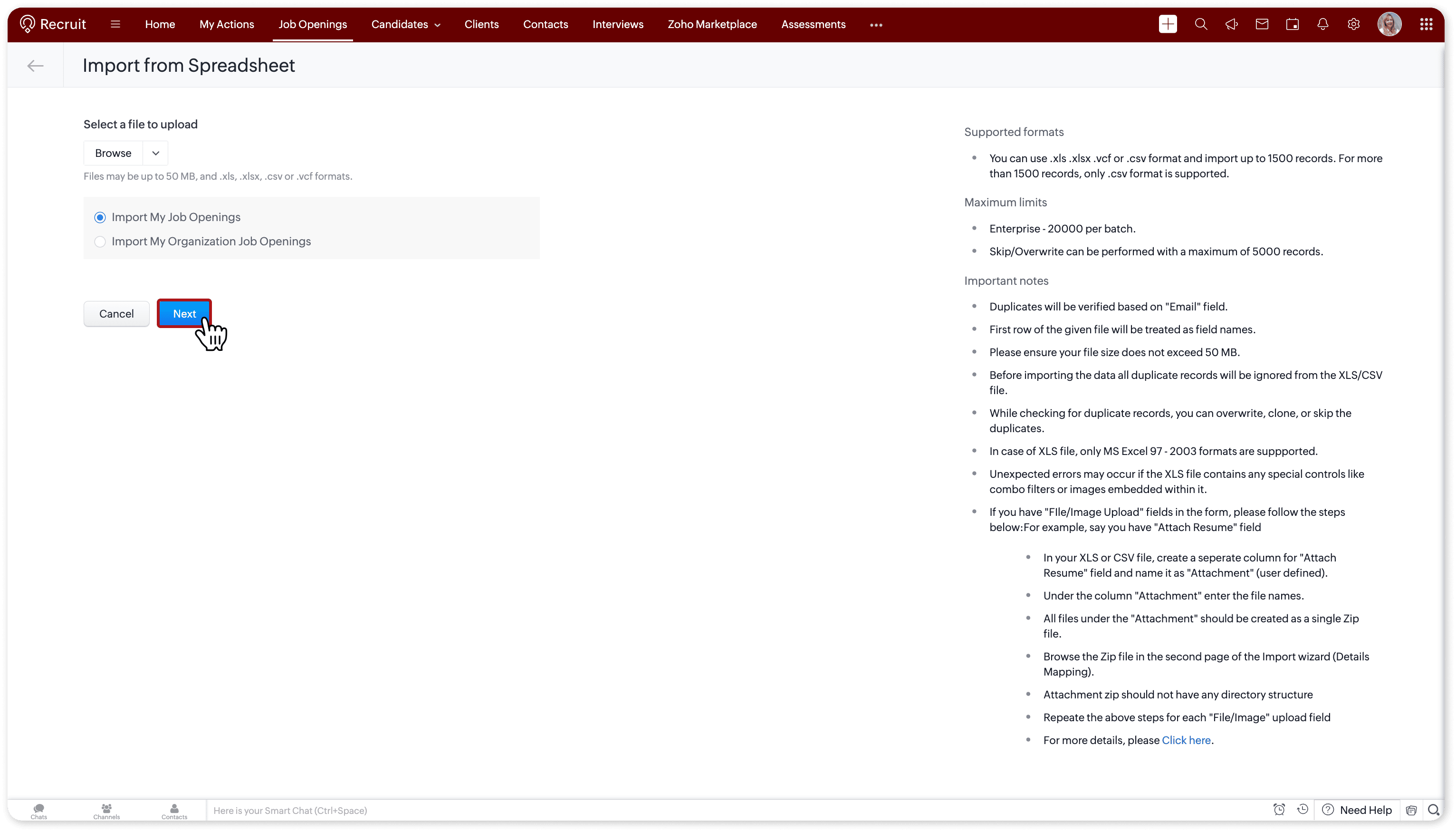This screenshot has height=832, width=1456.
Task: Open the calendar icon in header
Action: coord(1292,25)
